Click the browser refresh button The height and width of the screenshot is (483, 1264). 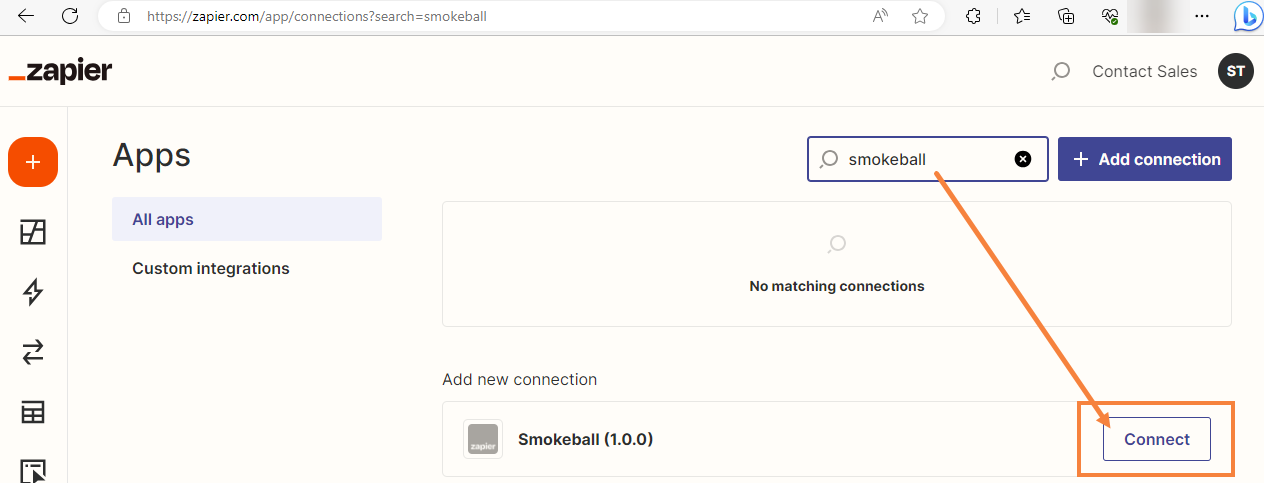pyautogui.click(x=70, y=16)
